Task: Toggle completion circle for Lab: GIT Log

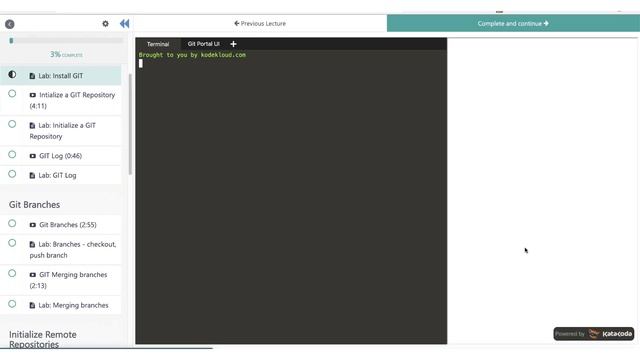Action: click(x=12, y=174)
